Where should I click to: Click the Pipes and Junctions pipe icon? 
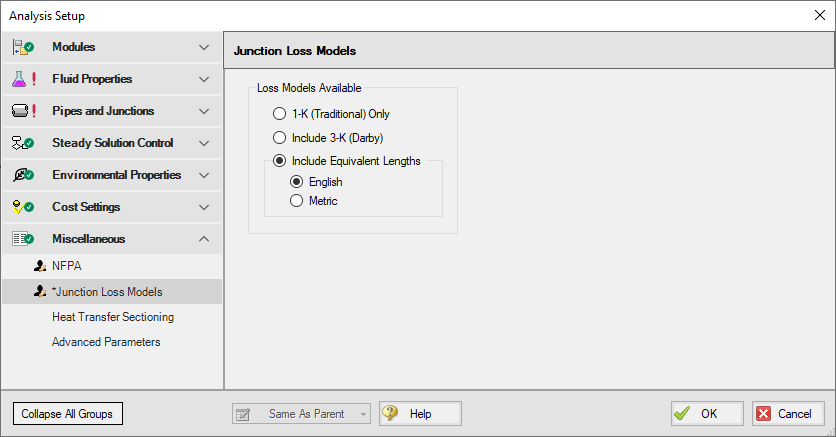[20, 111]
